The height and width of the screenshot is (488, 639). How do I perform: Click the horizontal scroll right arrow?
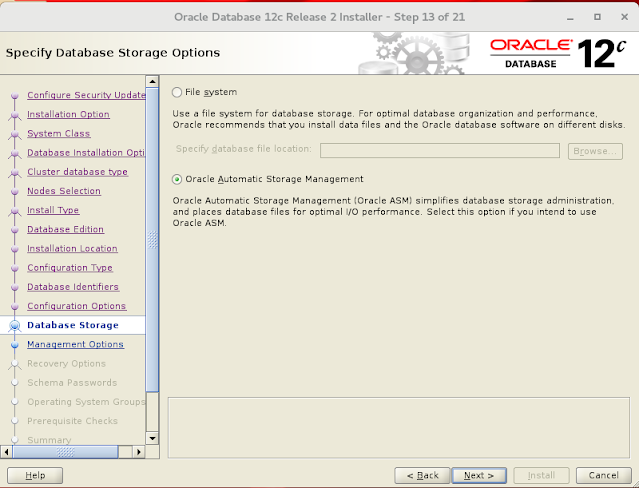[x=139, y=452]
